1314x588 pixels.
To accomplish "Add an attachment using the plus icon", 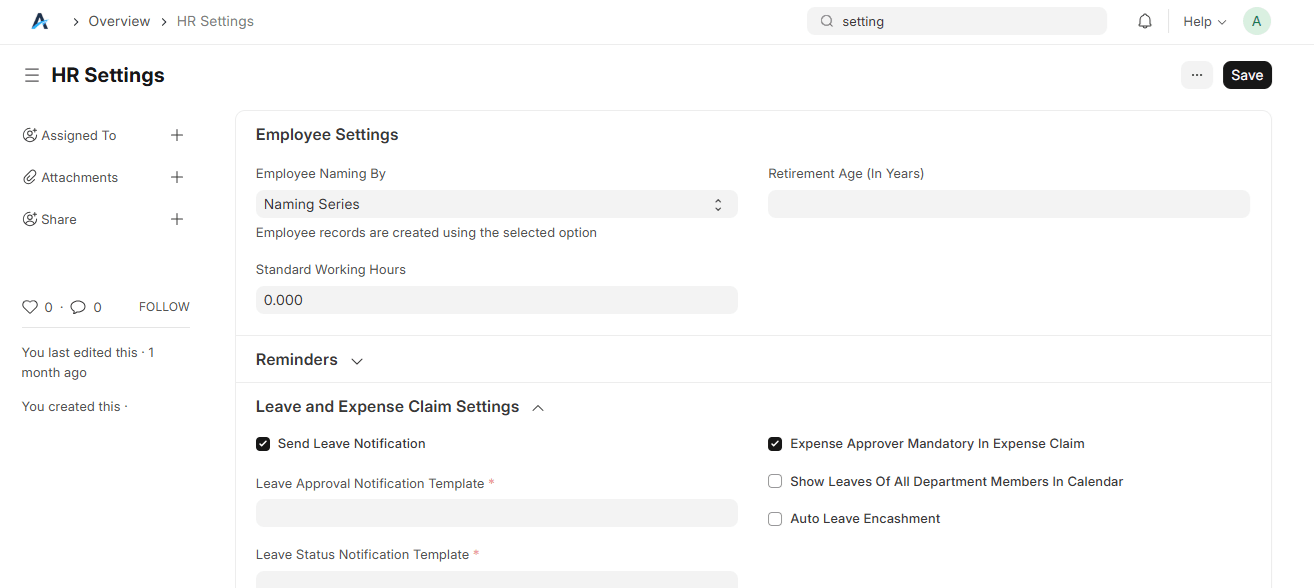I will coord(177,177).
